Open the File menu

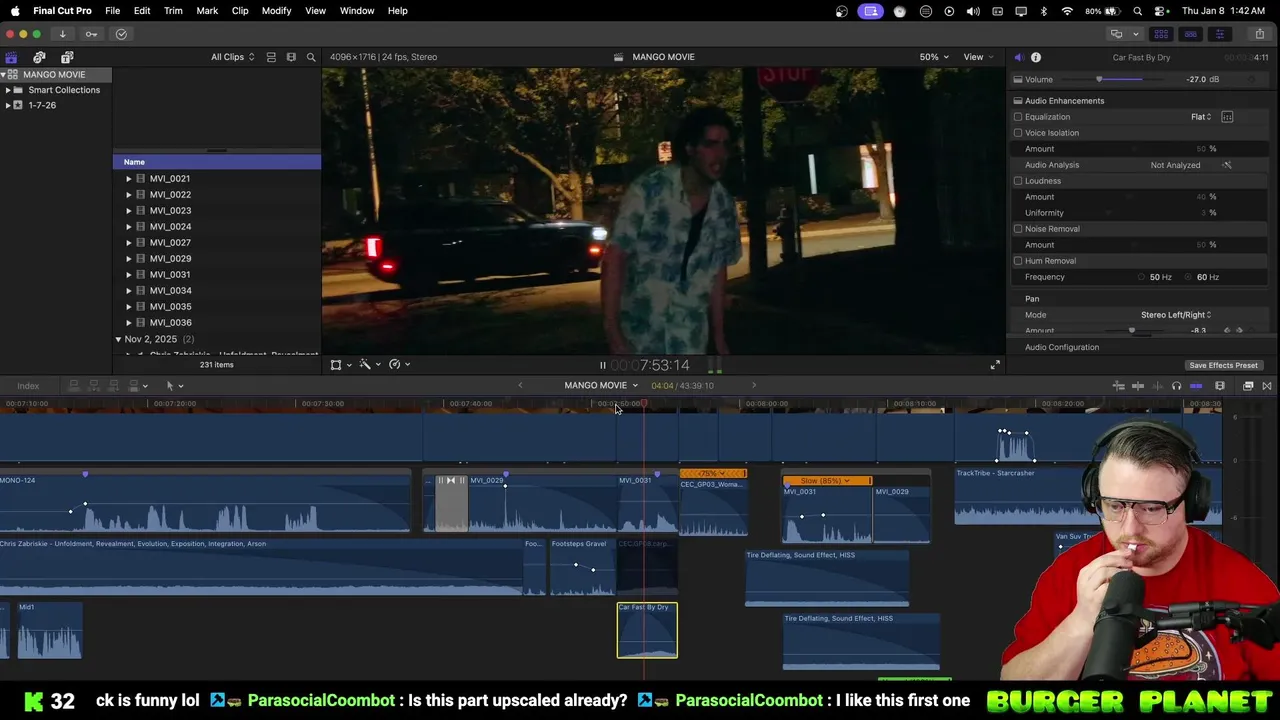(x=112, y=10)
